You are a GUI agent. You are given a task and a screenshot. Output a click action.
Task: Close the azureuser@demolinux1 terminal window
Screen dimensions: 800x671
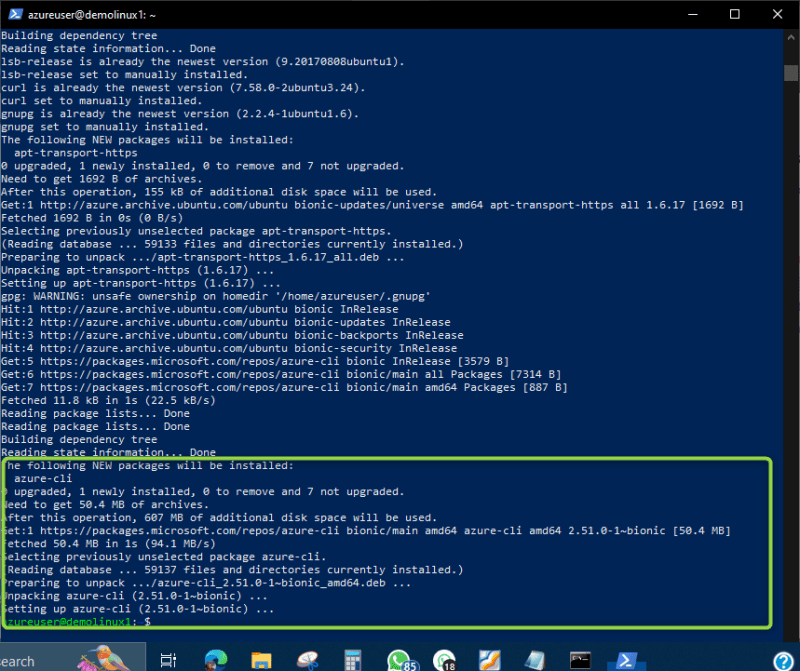click(x=777, y=14)
